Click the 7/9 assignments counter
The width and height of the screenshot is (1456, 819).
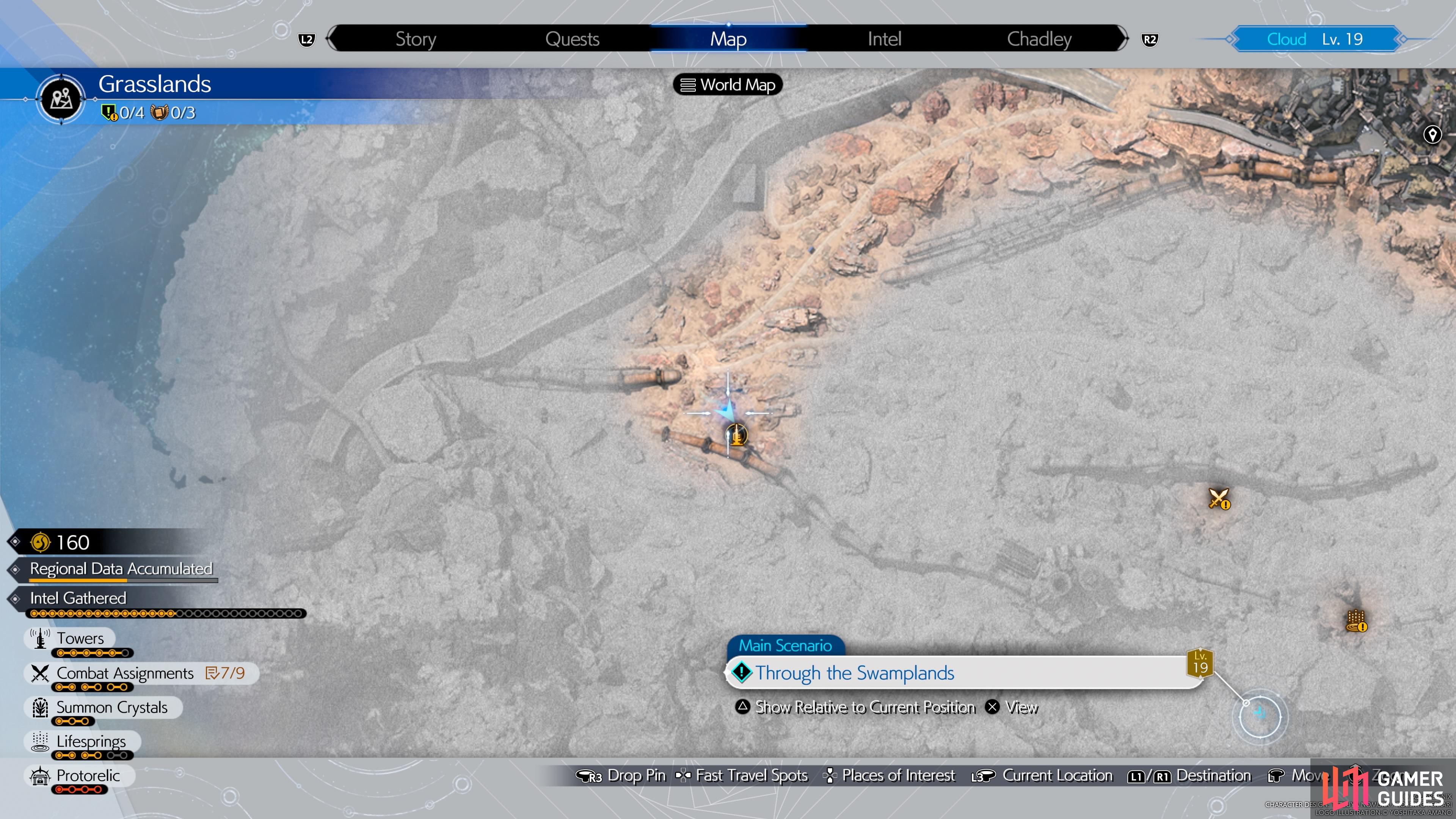pyautogui.click(x=226, y=673)
